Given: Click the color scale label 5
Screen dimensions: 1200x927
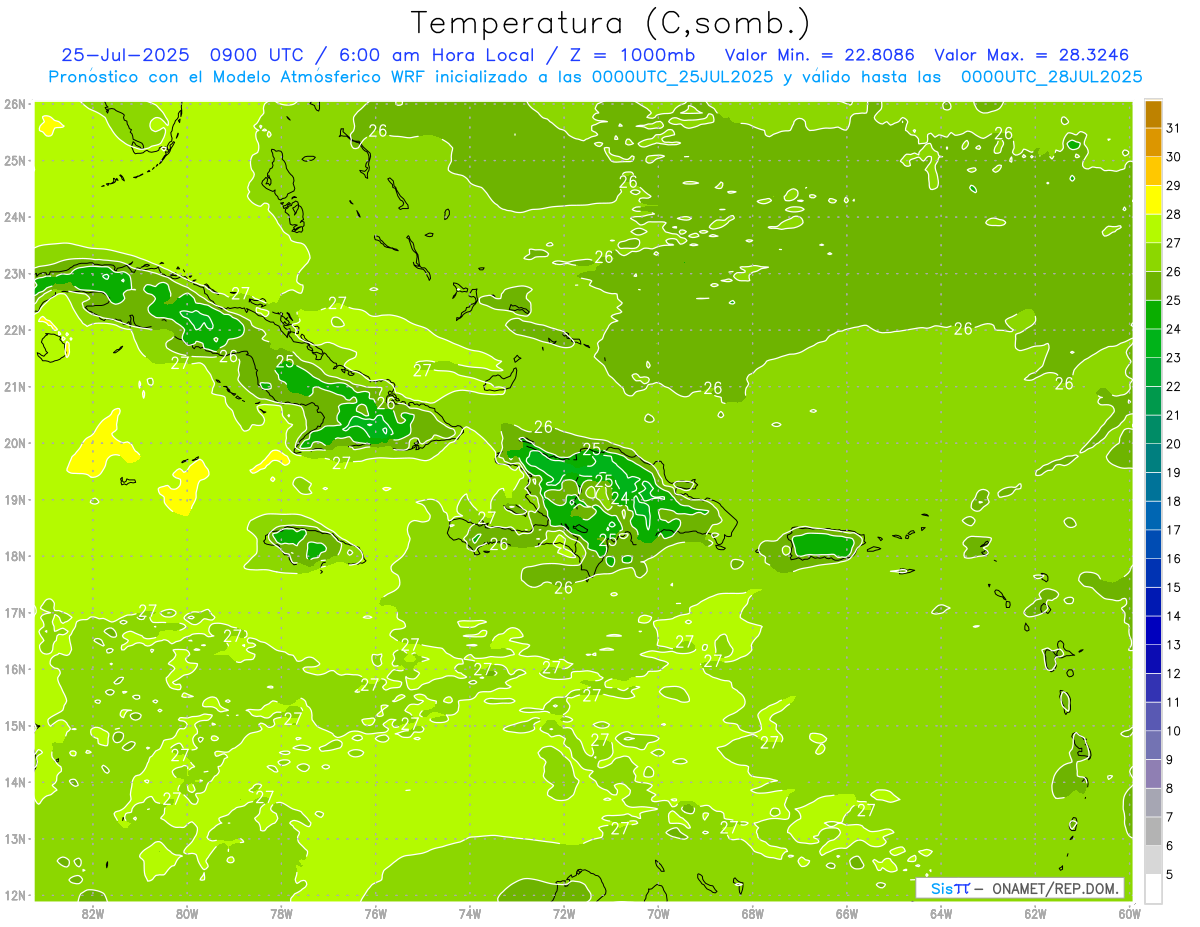Looking at the screenshot, I should [x=1170, y=875].
